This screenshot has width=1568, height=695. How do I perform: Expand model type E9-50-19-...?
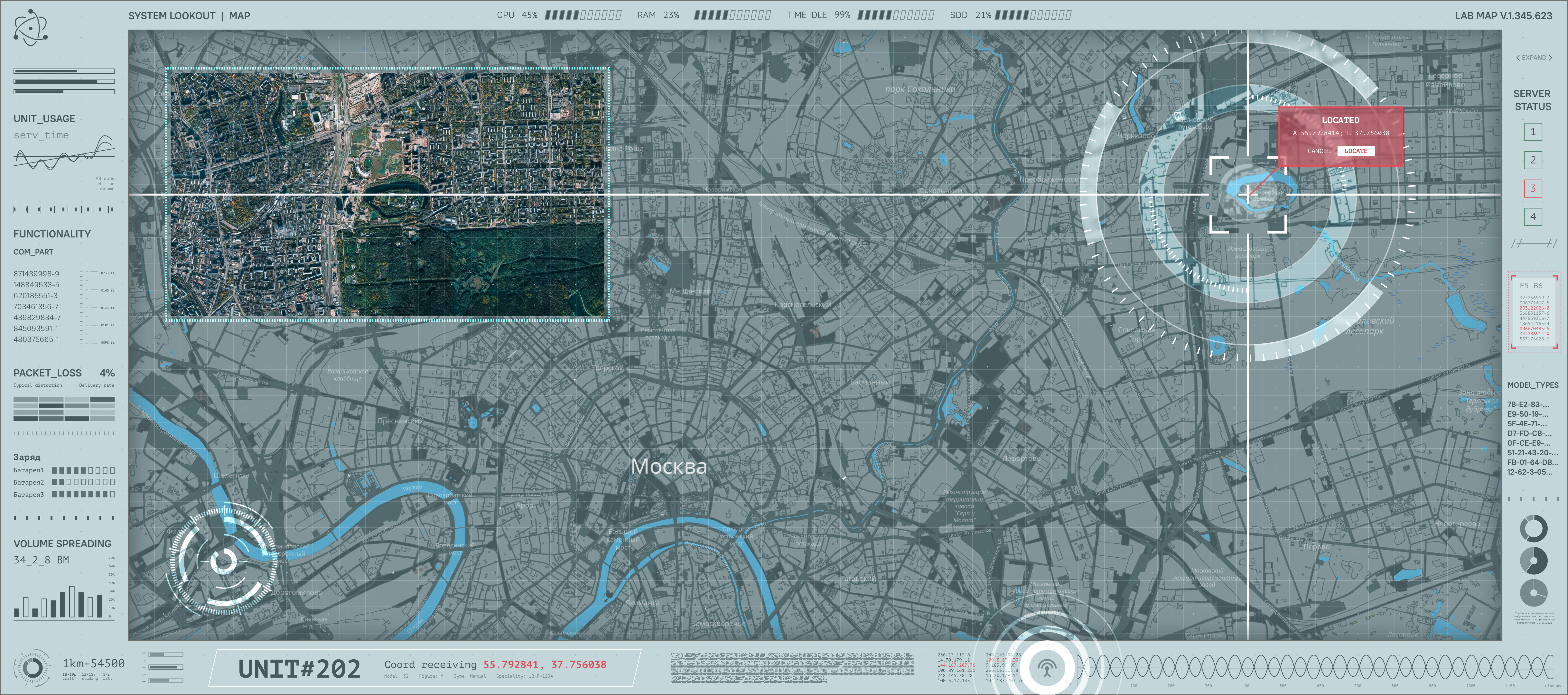[1528, 414]
